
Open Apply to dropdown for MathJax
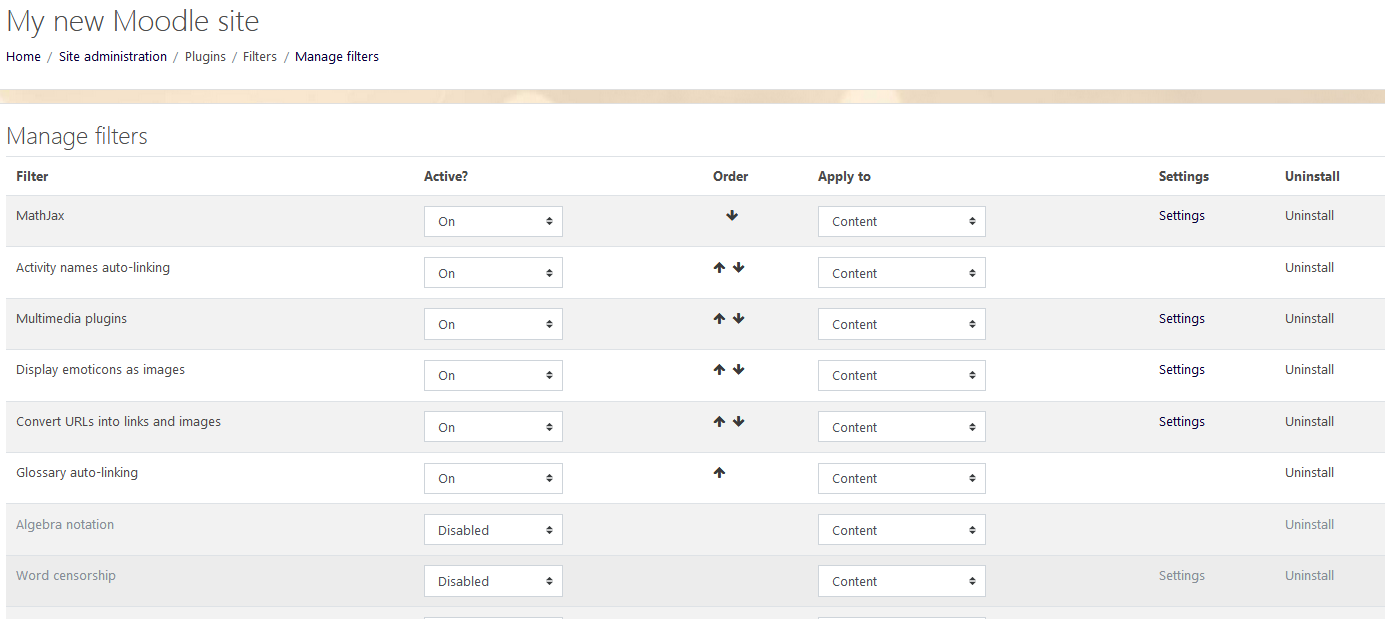tap(902, 221)
